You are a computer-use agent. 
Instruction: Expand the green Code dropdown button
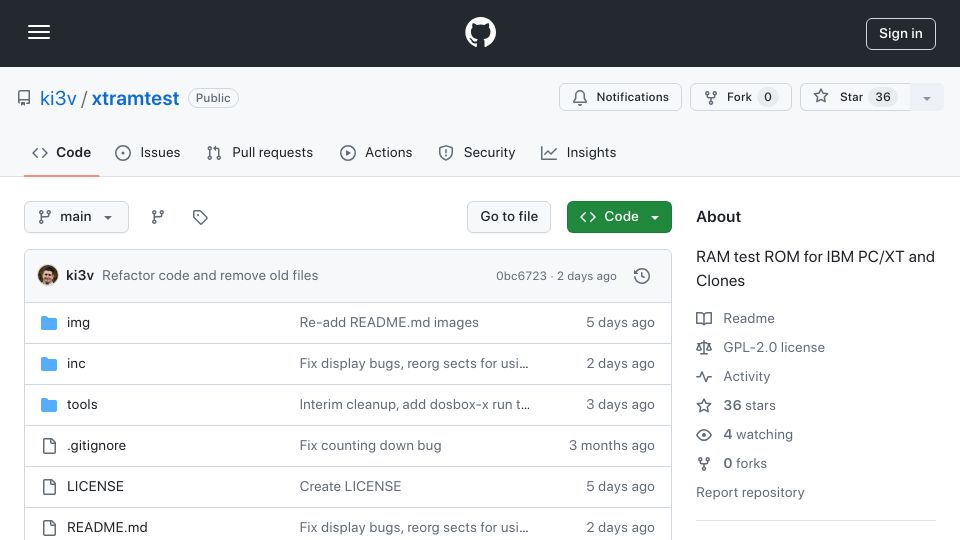[619, 217]
